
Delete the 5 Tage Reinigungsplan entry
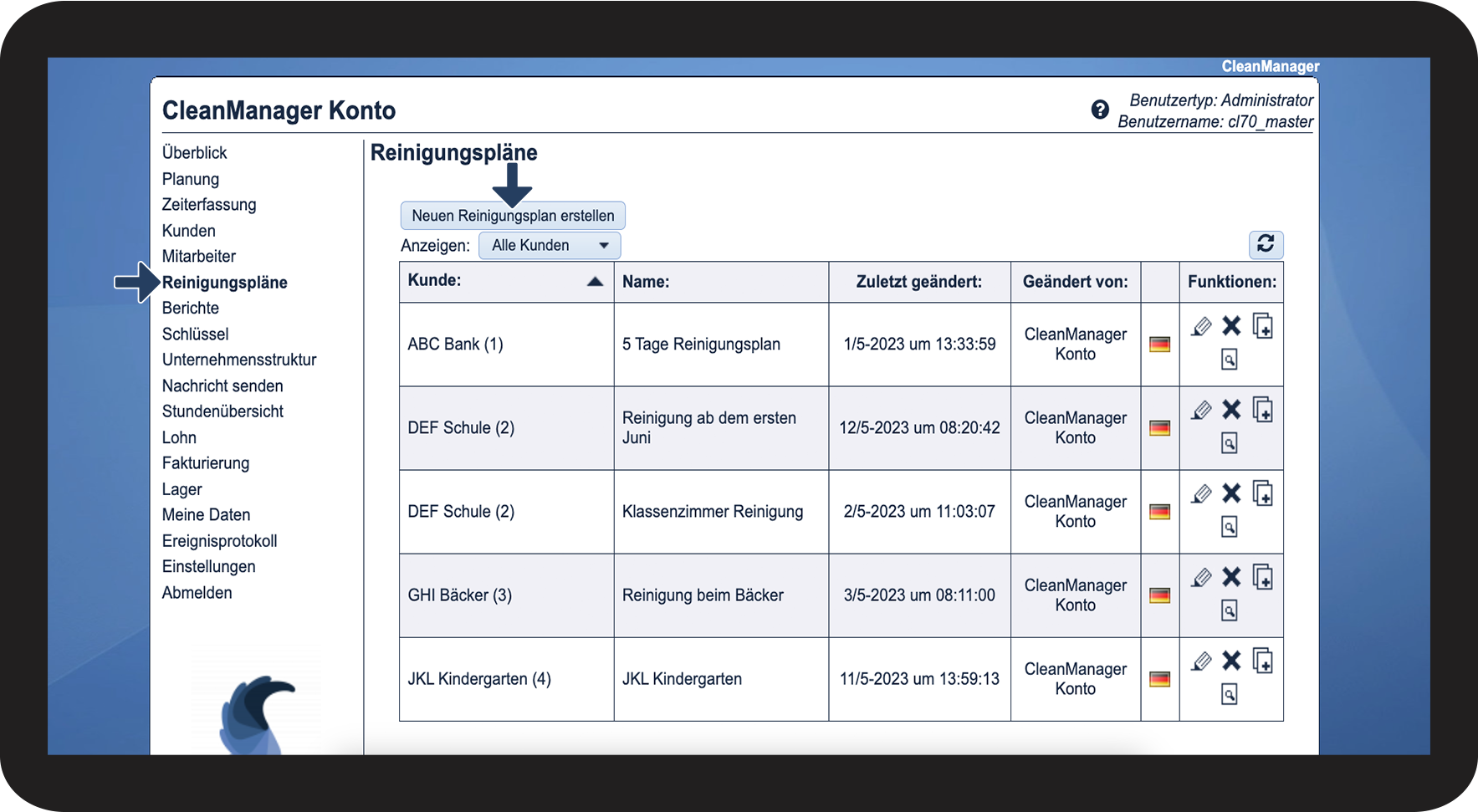(1231, 326)
